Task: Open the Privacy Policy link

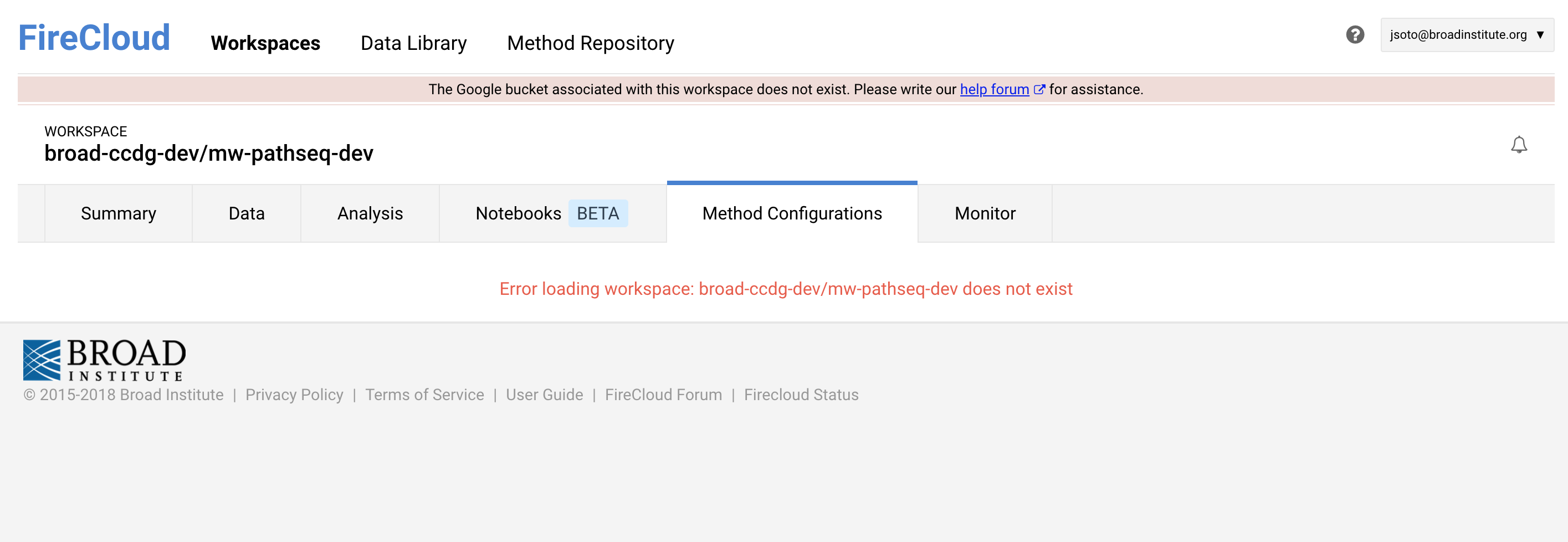Action: [294, 395]
